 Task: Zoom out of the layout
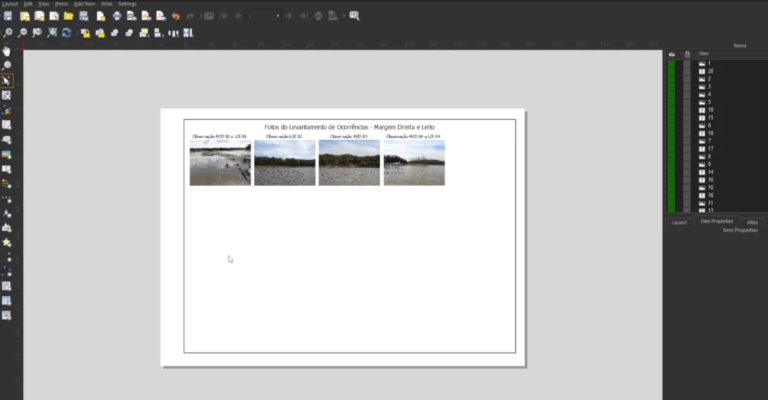[x=23, y=33]
